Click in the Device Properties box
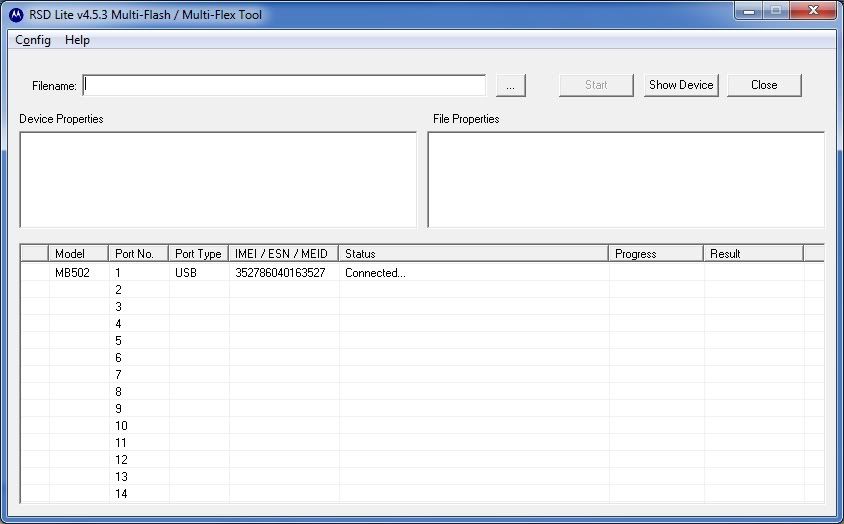Image resolution: width=844 pixels, height=524 pixels. [218, 179]
